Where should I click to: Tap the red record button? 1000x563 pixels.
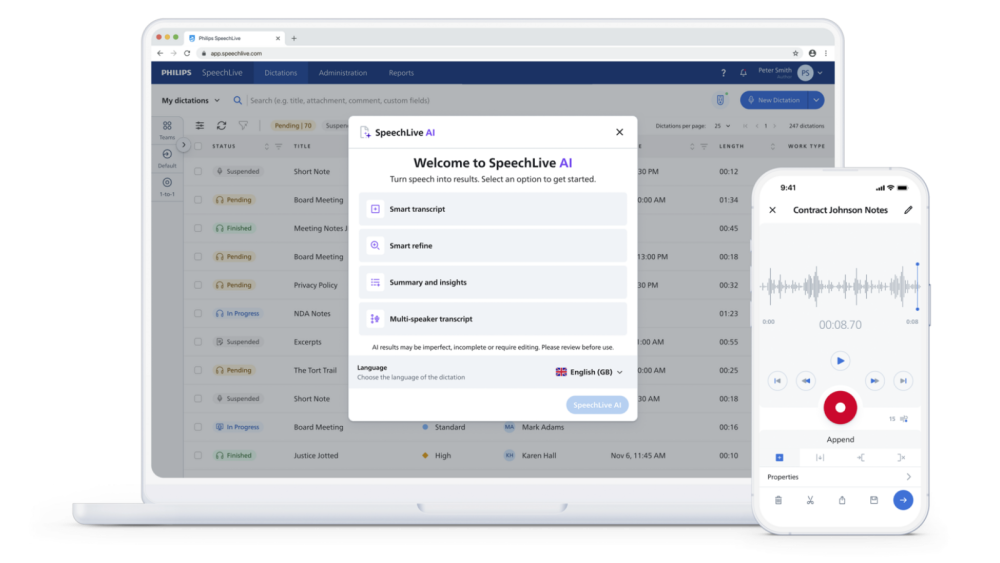(840, 407)
